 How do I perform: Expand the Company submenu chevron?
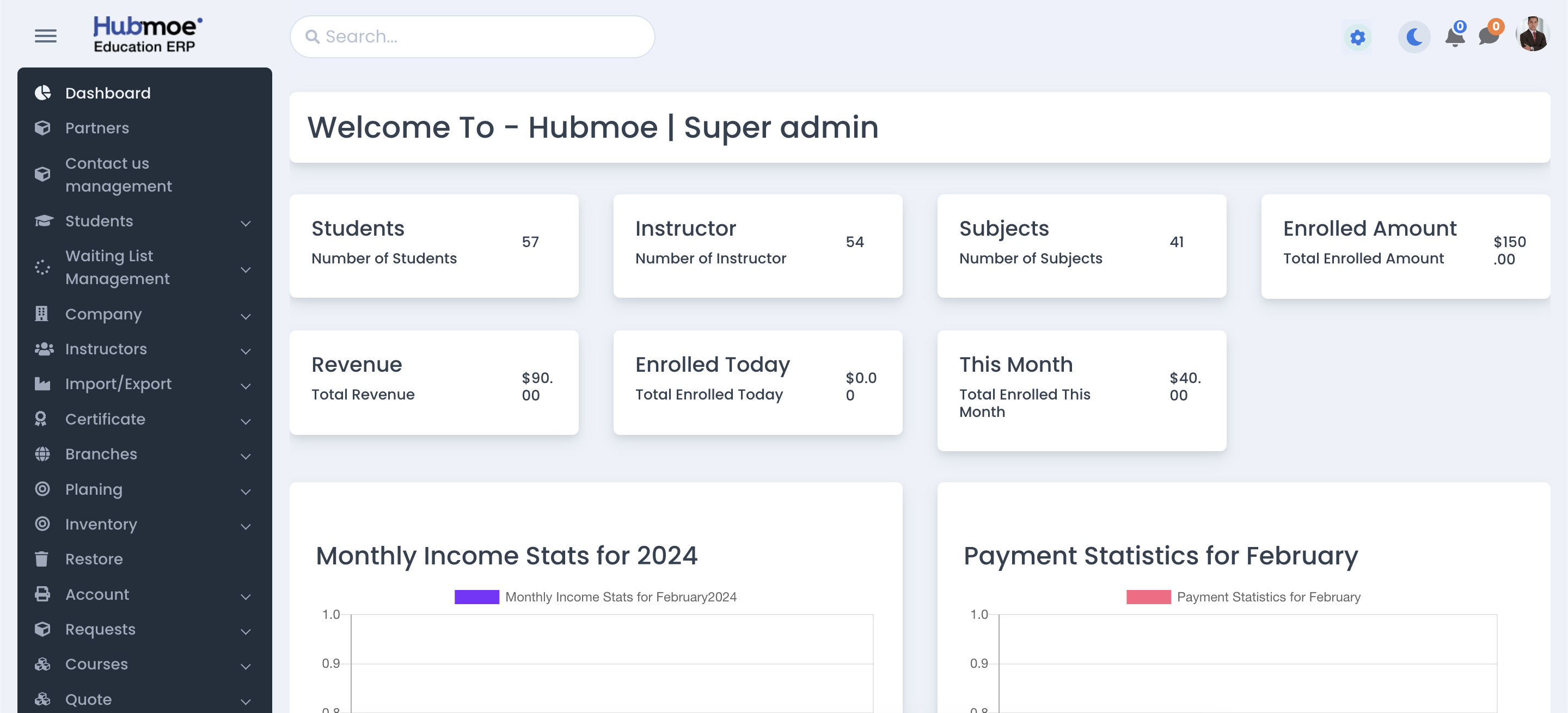246,316
